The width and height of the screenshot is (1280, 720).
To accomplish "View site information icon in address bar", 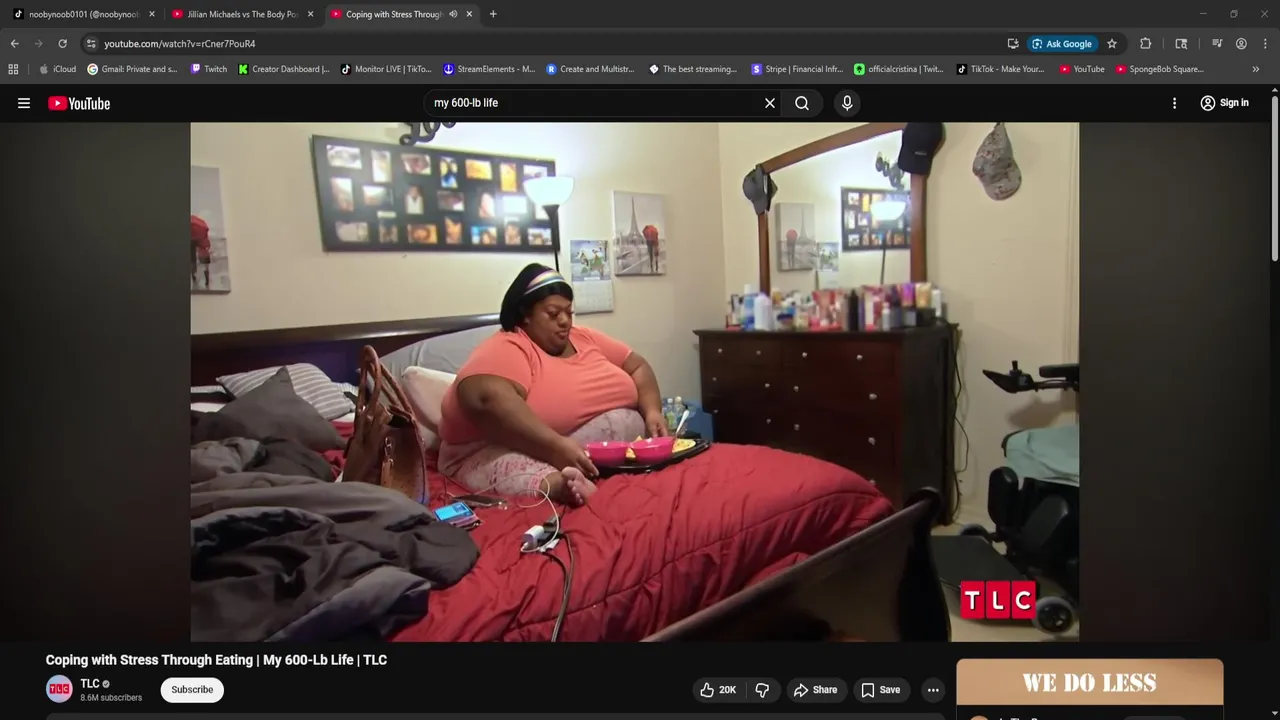I will point(91,44).
